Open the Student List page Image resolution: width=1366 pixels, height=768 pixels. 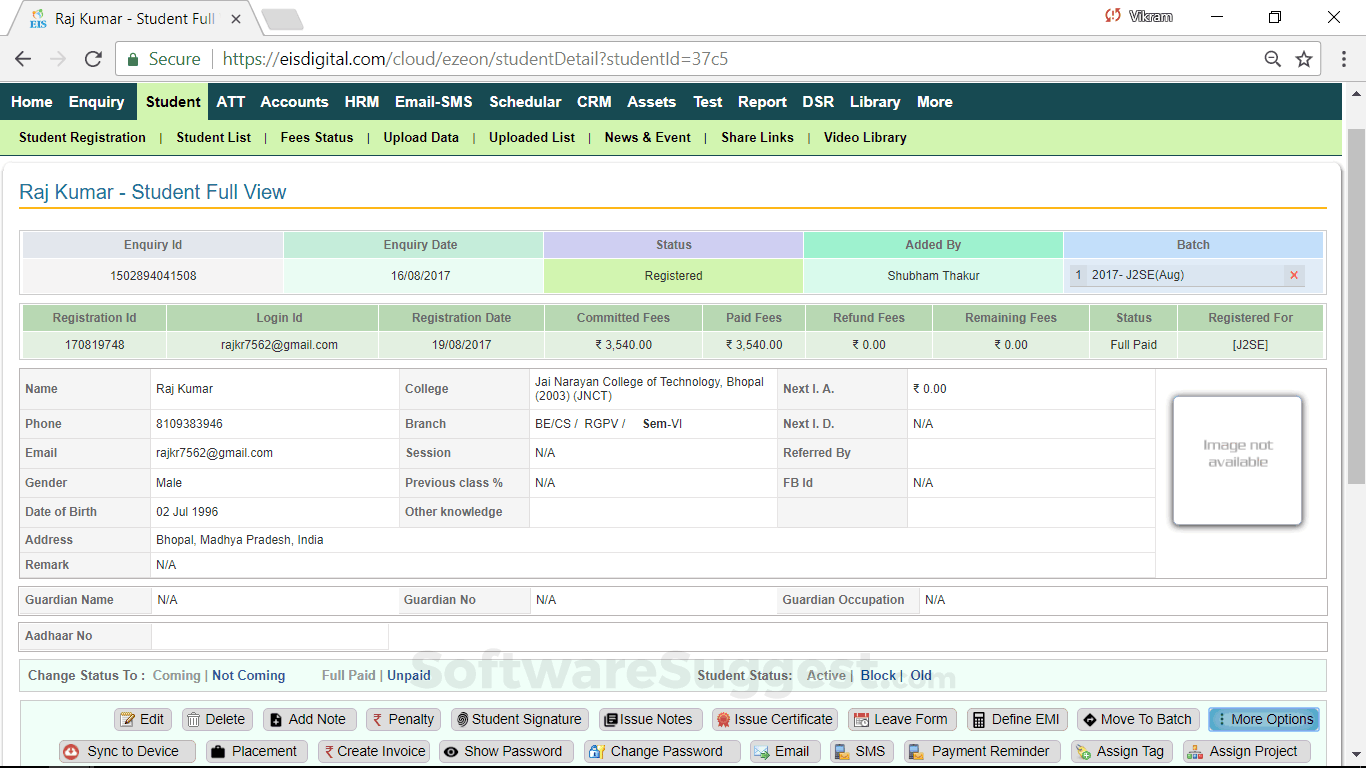click(x=214, y=138)
